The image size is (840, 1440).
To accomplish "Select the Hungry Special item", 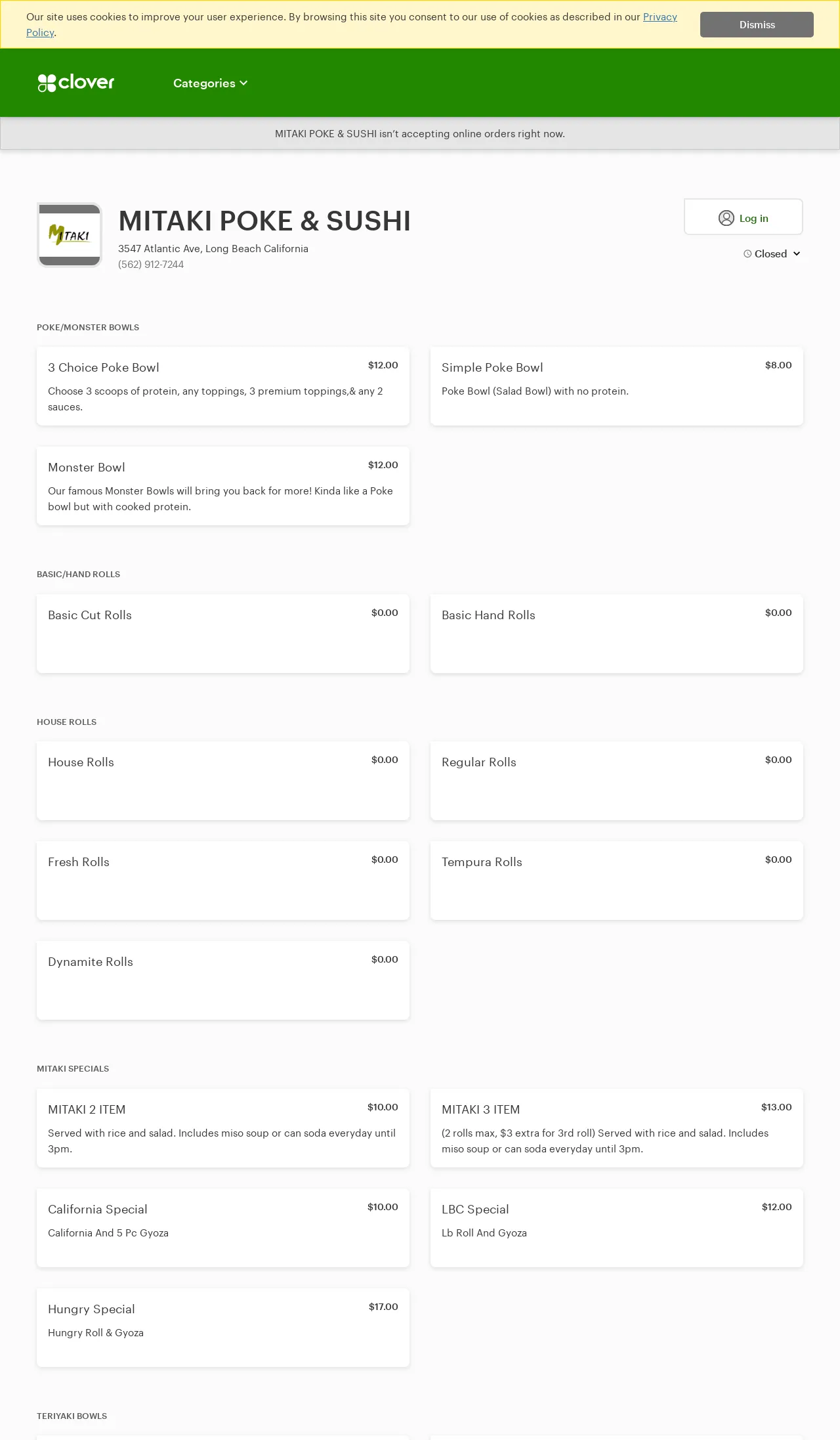I will point(223,1328).
